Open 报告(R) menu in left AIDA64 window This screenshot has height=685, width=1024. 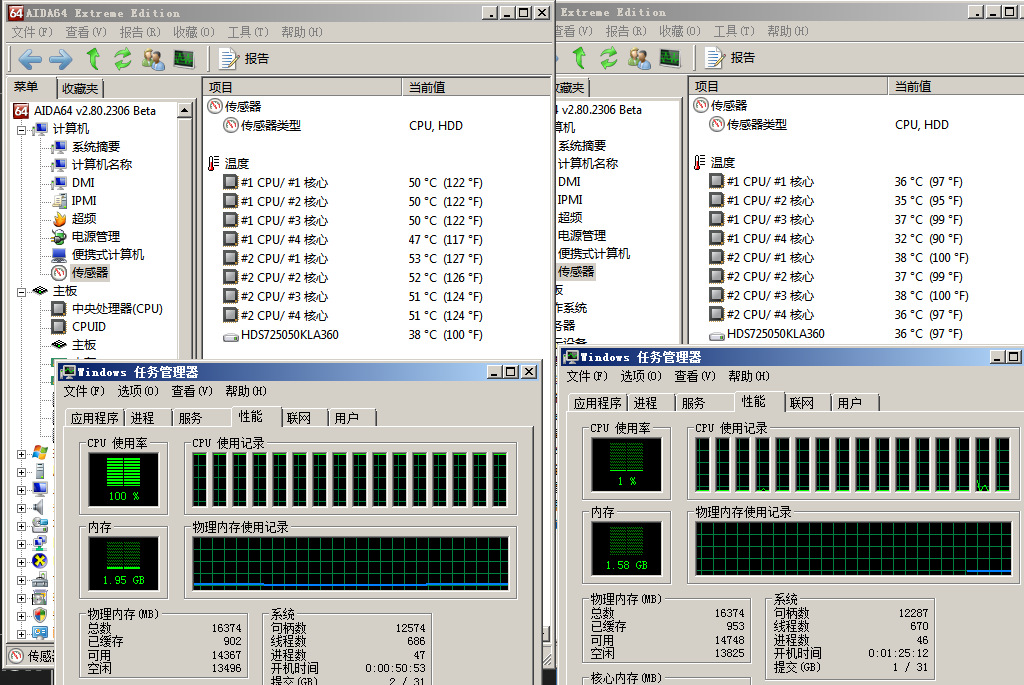click(x=140, y=32)
